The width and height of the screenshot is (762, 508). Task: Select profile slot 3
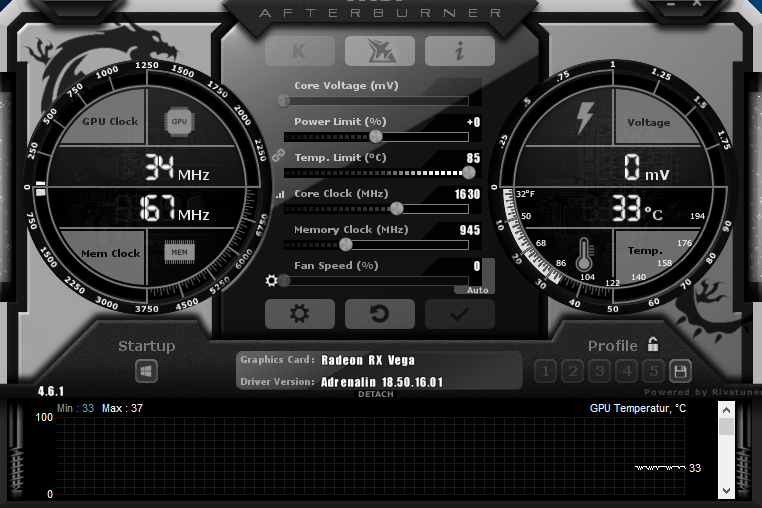[x=600, y=372]
